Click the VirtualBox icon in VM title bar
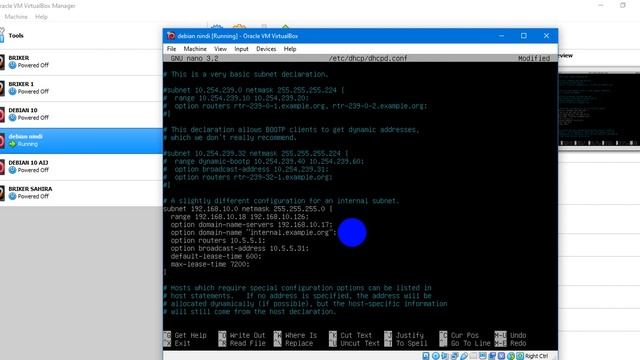 tap(171, 36)
